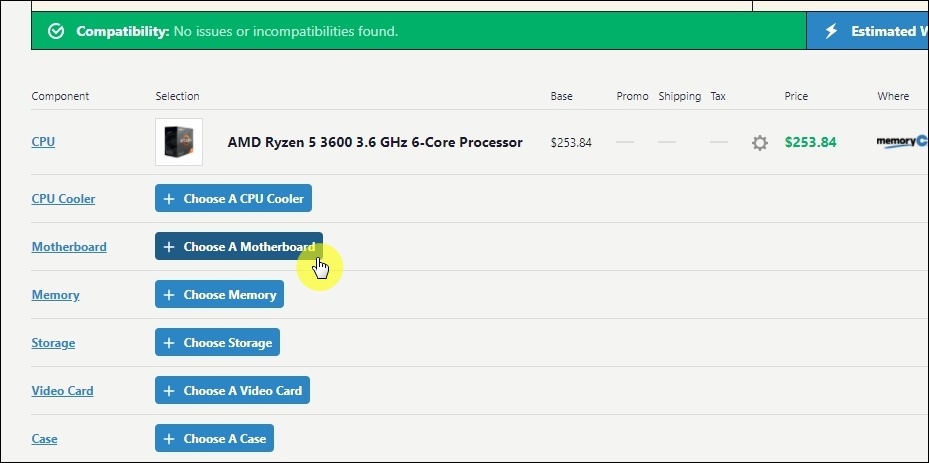Screen dimensions: 929x463
Task: Open the Motherboard component link
Action: coord(69,247)
